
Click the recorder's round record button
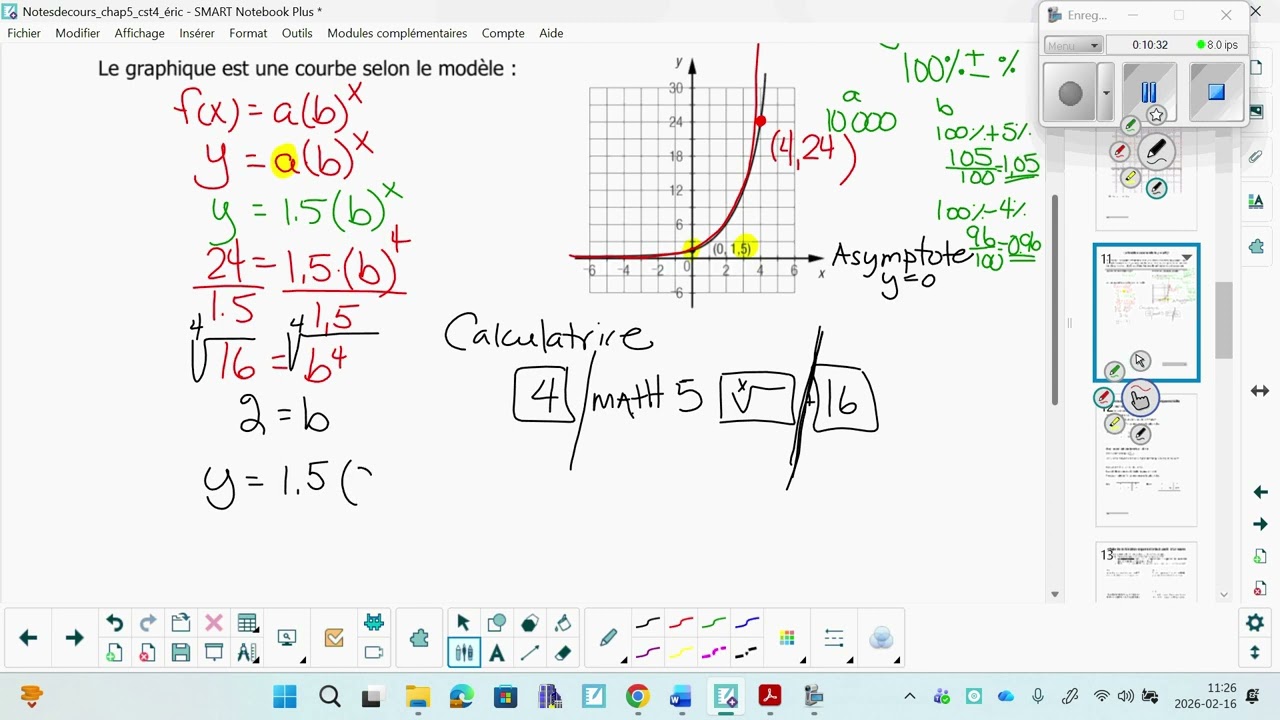tap(1070, 93)
